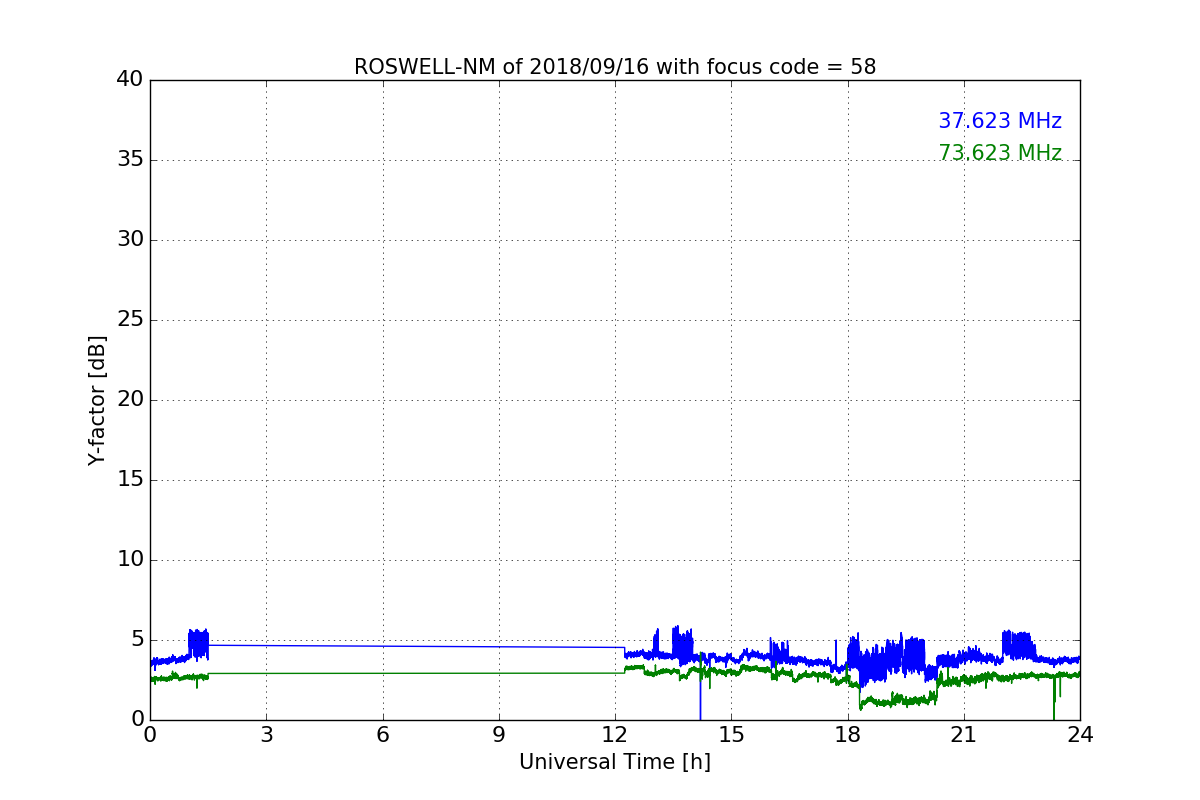Click the y-axis tick label 40
The height and width of the screenshot is (800, 1200).
pos(130,80)
